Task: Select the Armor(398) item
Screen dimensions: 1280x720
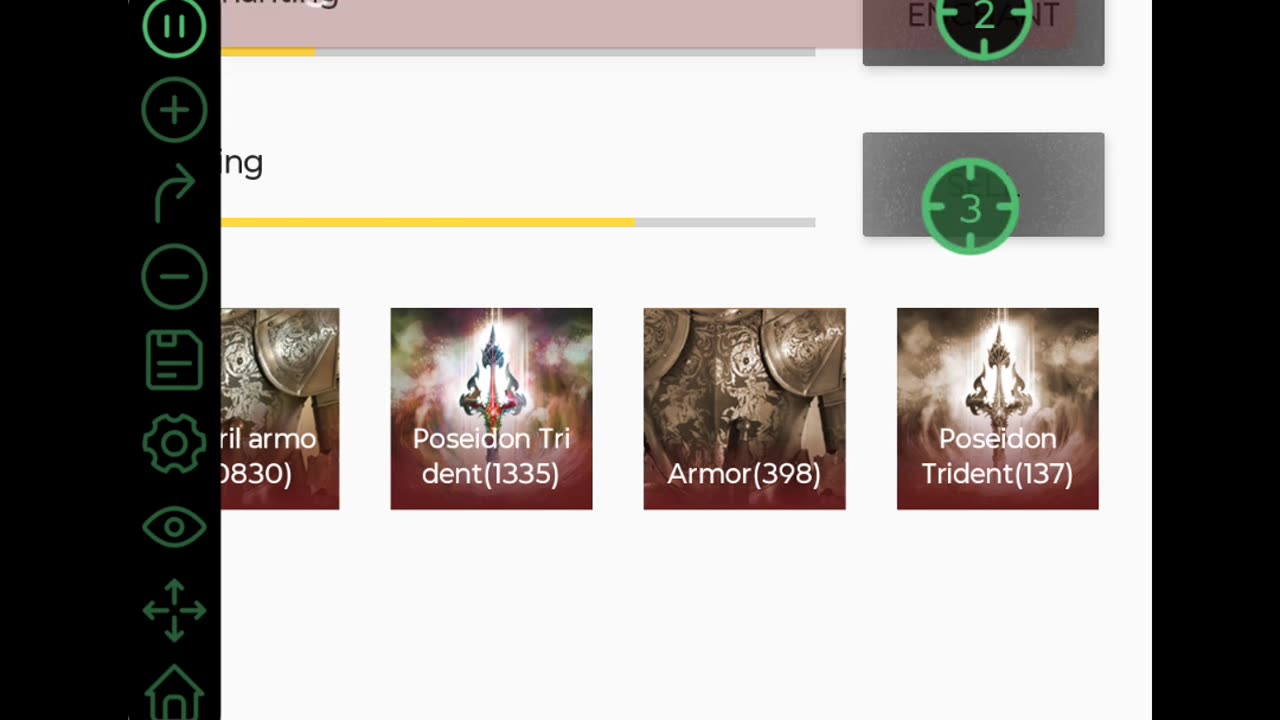Action: [744, 409]
